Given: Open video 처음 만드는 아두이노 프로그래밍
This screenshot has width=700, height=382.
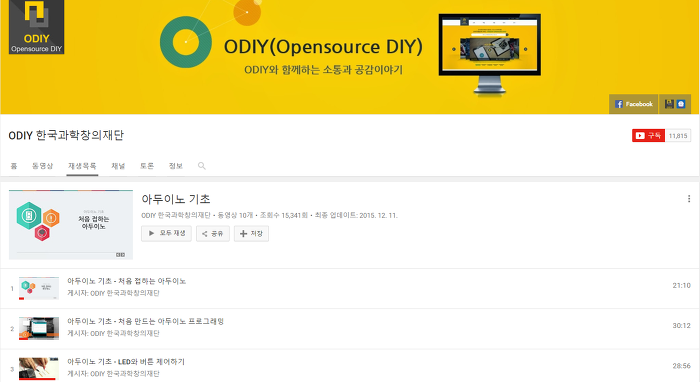Looking at the screenshot, I should pyautogui.click(x=146, y=321).
